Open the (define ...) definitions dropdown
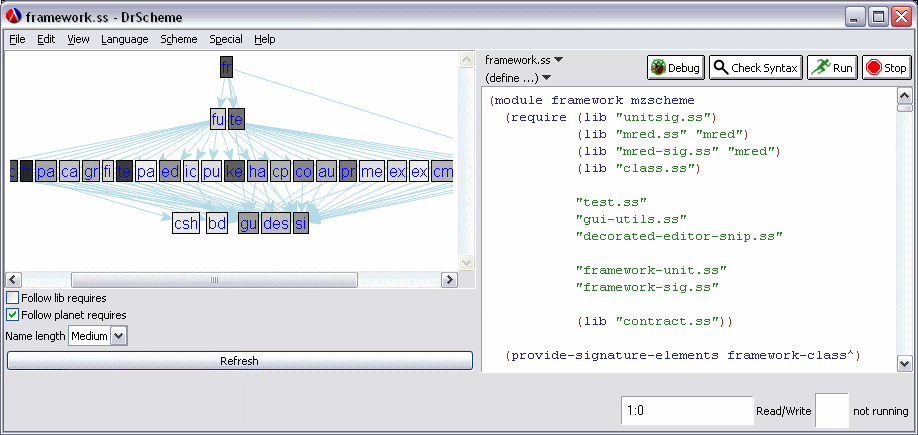This screenshot has height=435, width=918. [x=518, y=77]
